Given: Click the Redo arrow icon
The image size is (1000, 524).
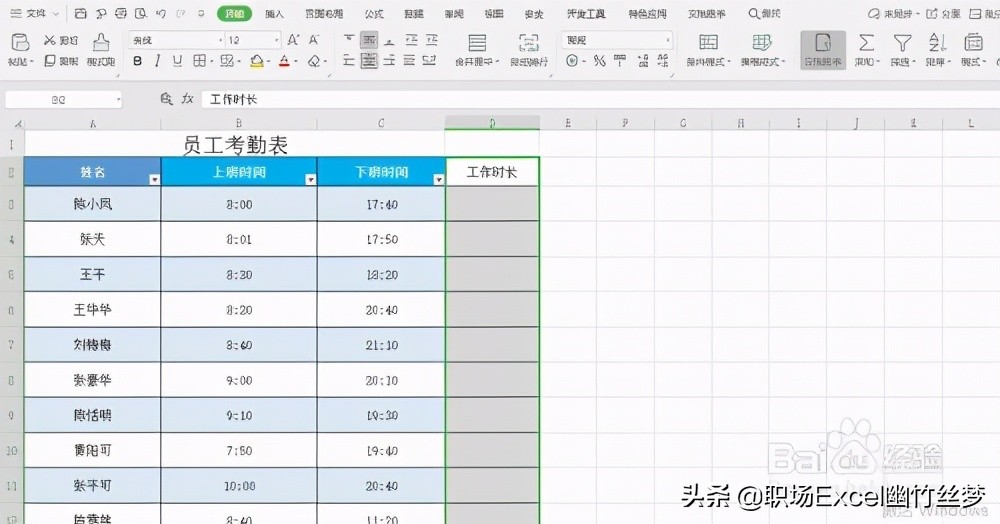Looking at the screenshot, I should tap(180, 13).
